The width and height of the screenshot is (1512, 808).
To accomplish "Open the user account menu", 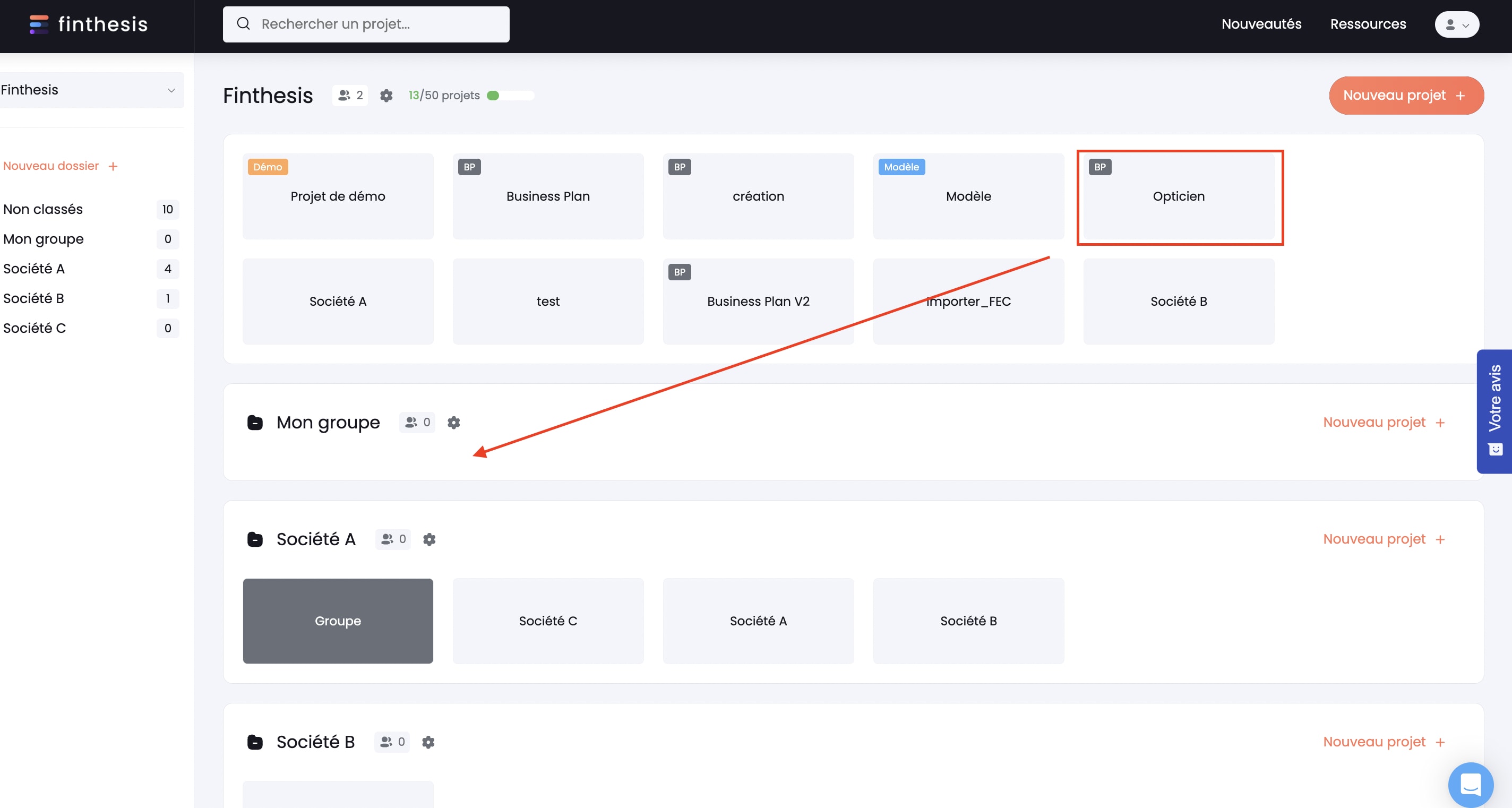I will pos(1457,24).
